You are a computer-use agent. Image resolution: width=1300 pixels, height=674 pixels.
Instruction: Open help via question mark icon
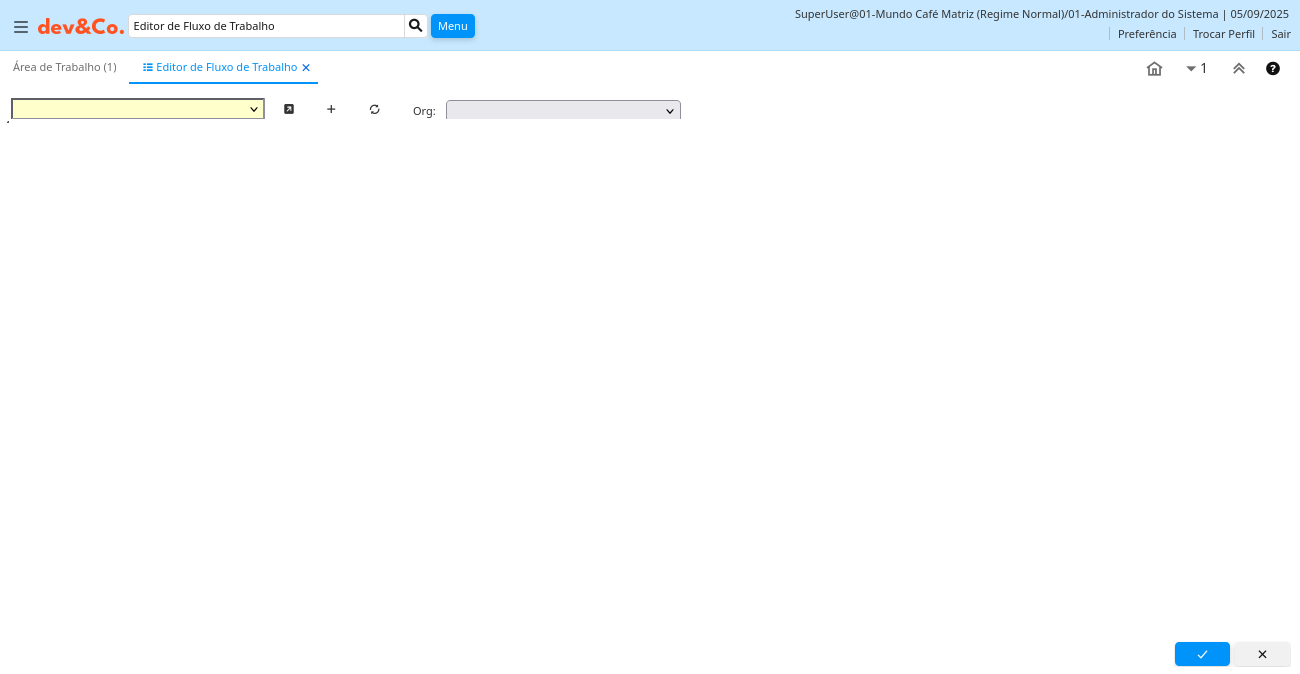[1272, 68]
